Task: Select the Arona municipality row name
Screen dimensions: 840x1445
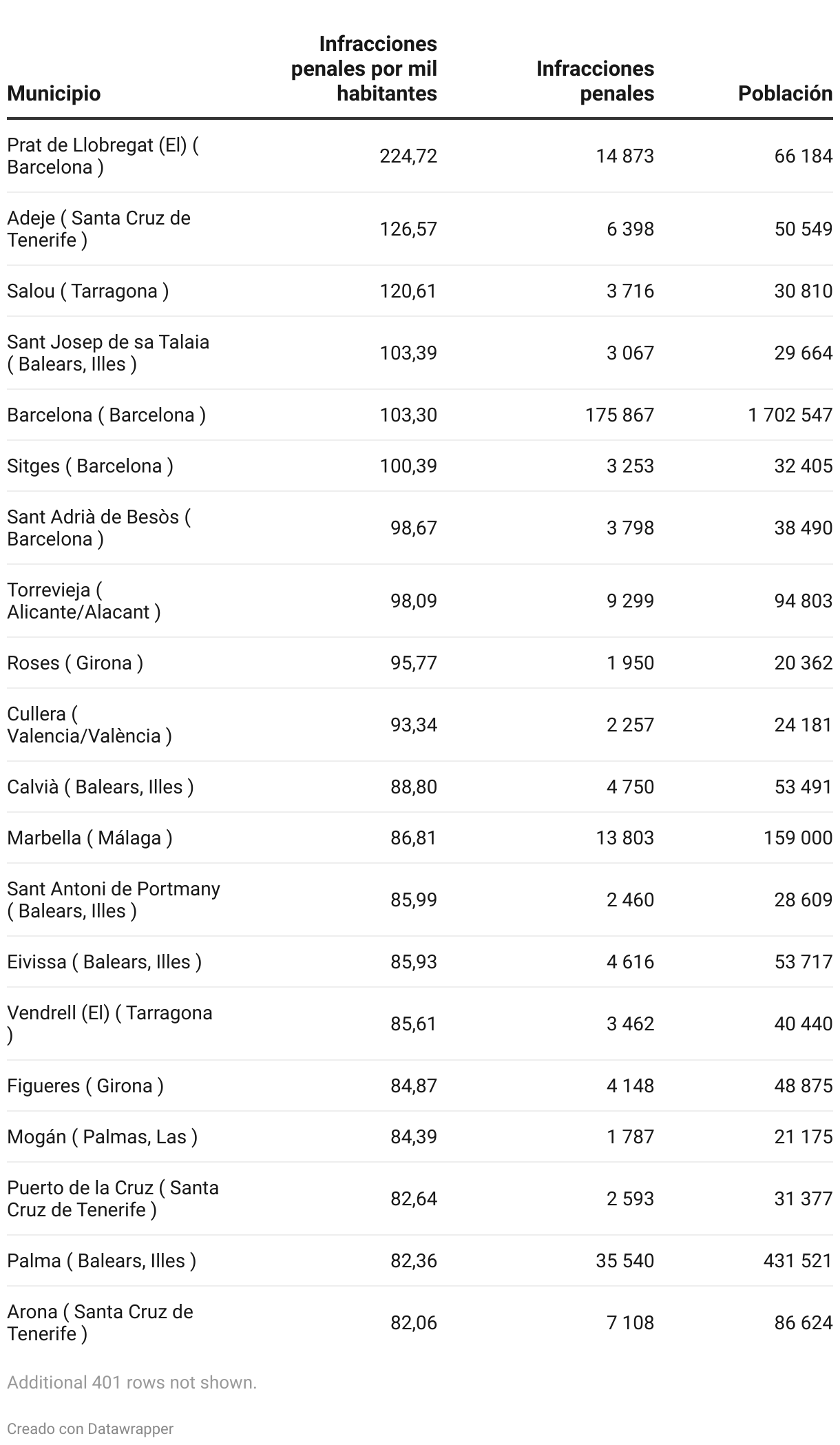Action: point(100,1322)
